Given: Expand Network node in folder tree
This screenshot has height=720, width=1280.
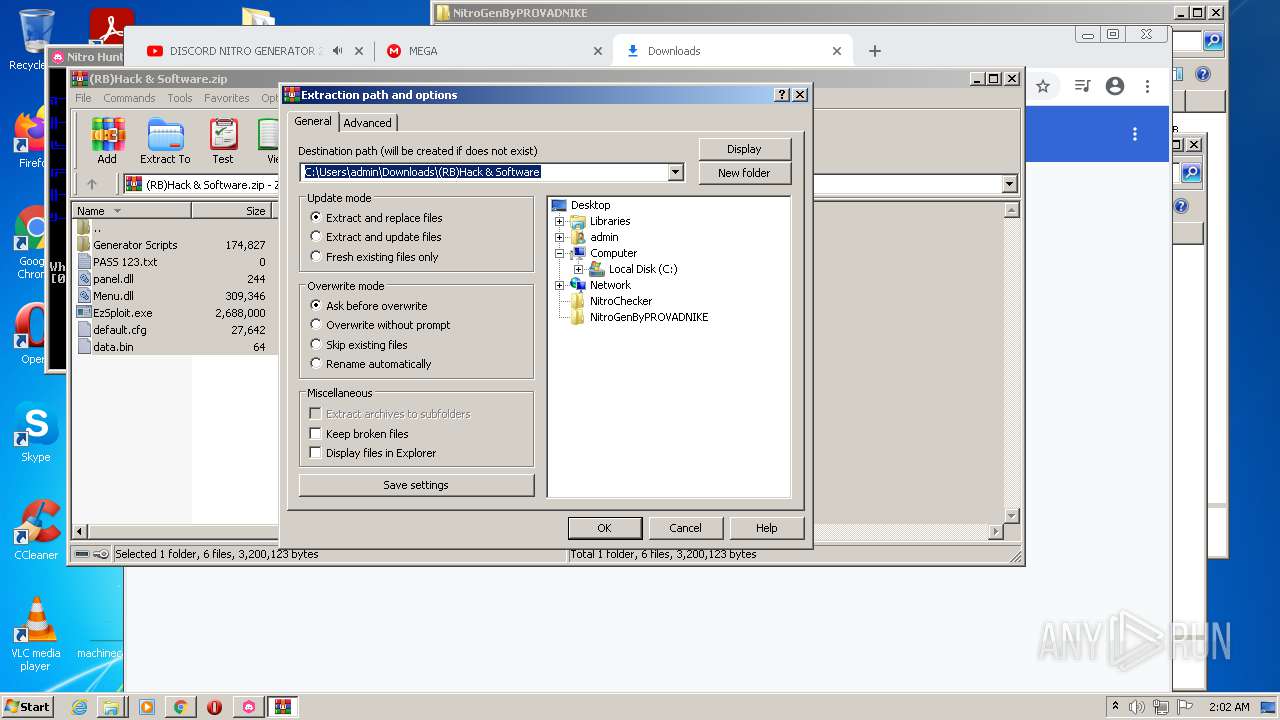Looking at the screenshot, I should click(560, 285).
